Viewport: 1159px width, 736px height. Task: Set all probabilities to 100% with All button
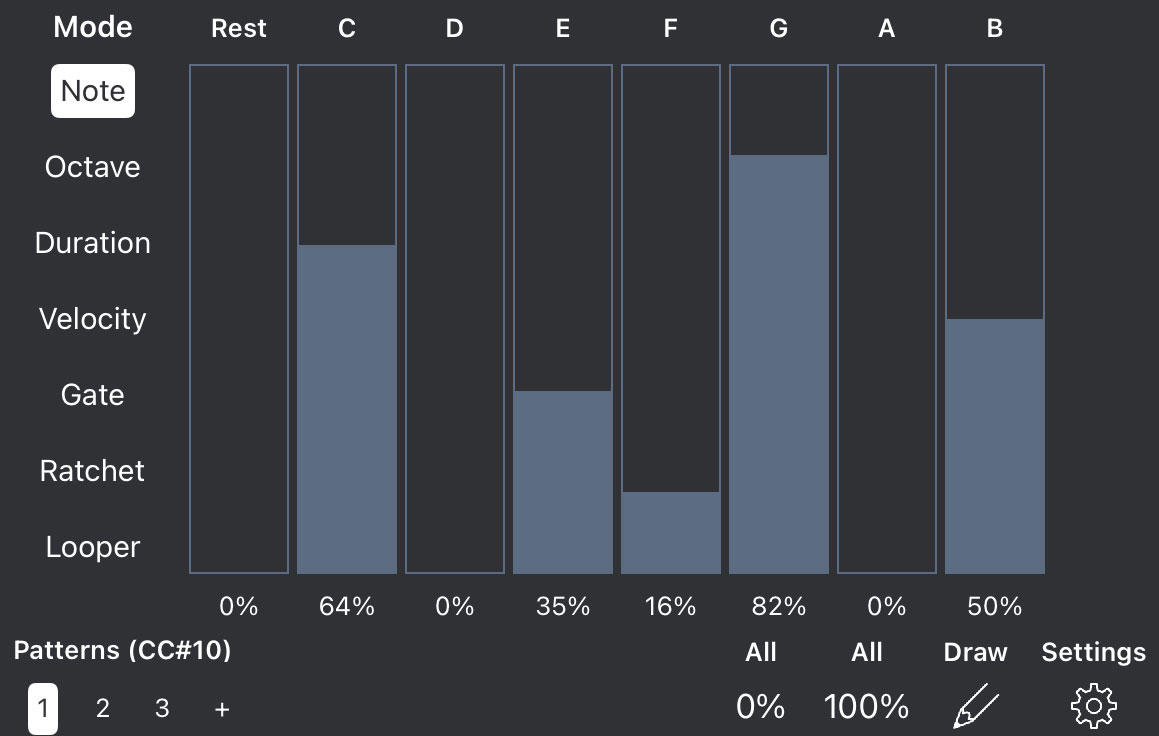point(866,705)
